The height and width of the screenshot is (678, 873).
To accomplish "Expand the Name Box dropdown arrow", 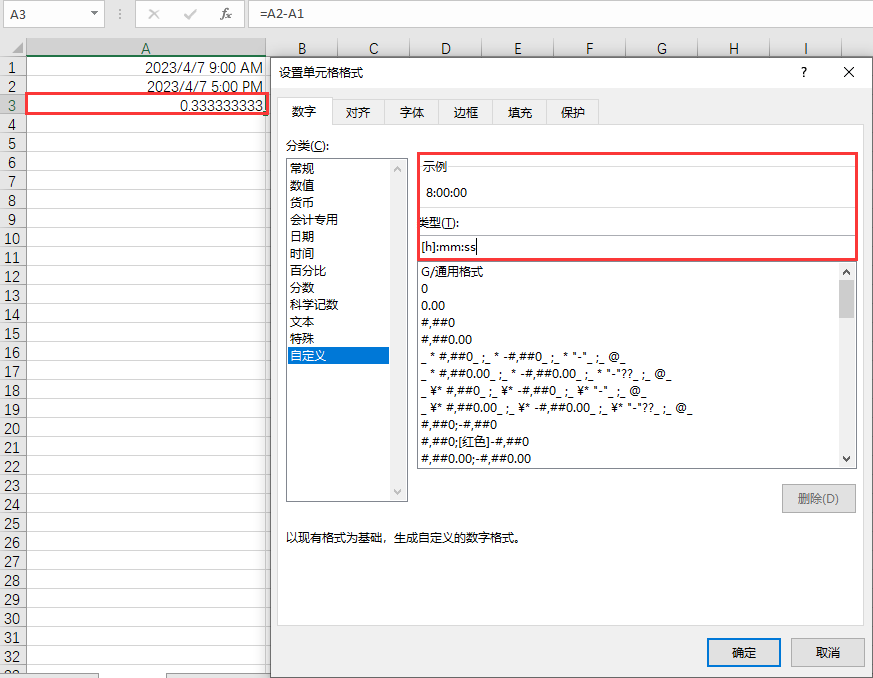I will (x=95, y=14).
